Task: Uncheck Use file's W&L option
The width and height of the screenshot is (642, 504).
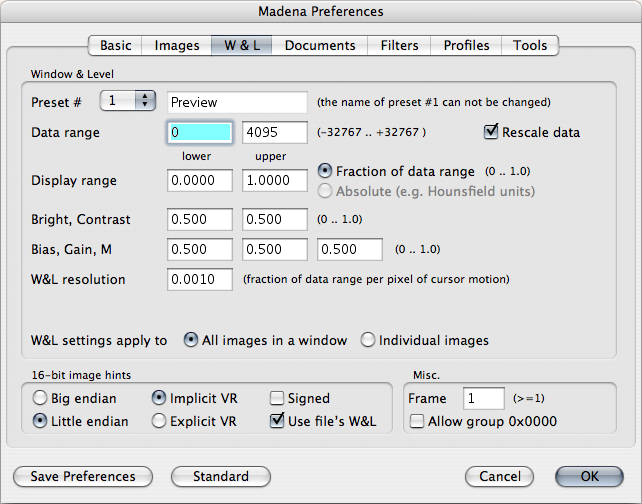Action: tap(277, 421)
